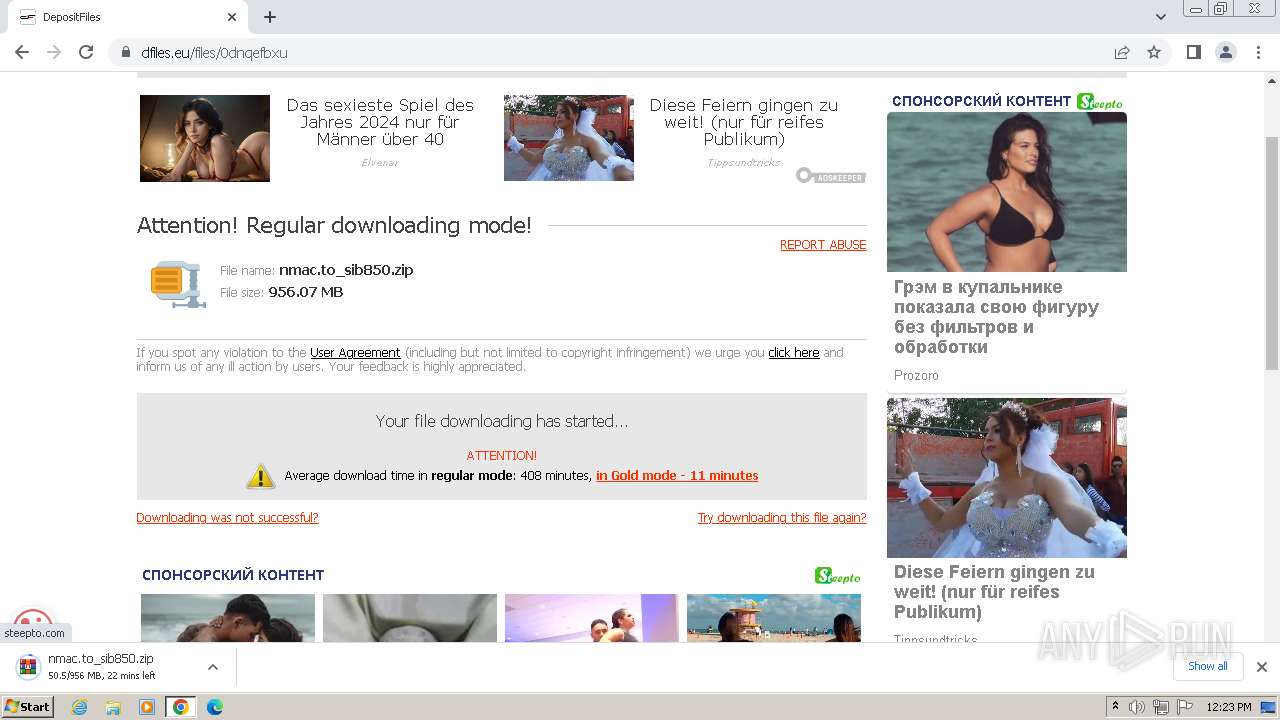Open the Chrome profile avatar

[x=1225, y=52]
